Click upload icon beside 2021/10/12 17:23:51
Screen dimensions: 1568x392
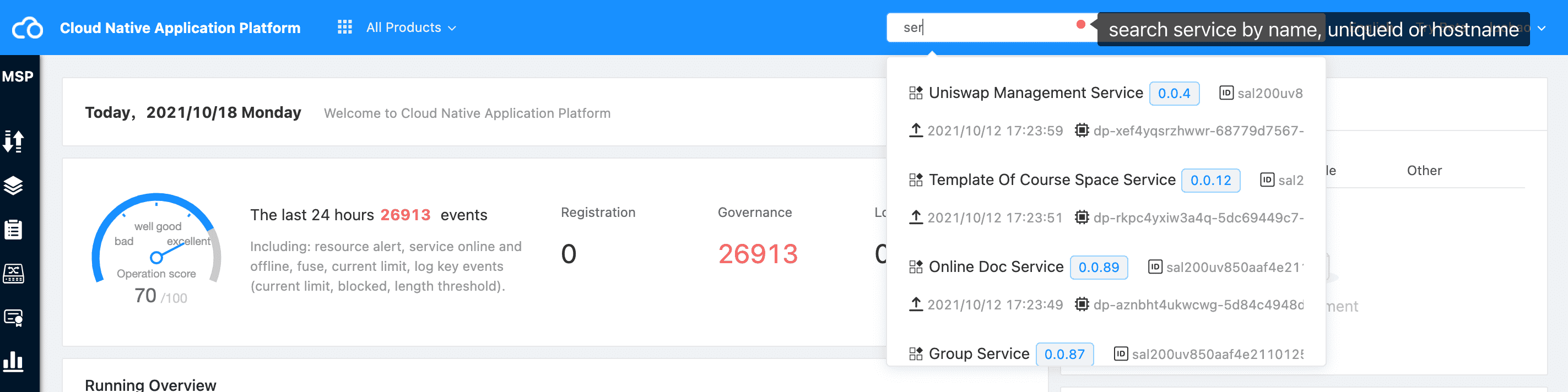pyautogui.click(x=916, y=217)
